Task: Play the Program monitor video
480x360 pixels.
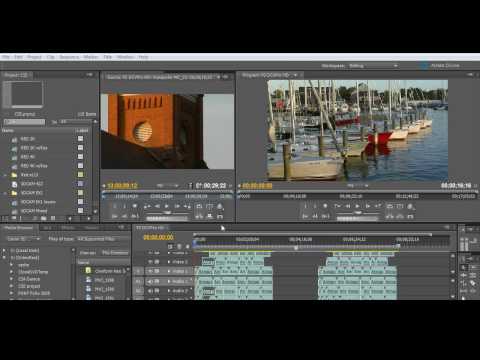Action: pyautogui.click(x=357, y=206)
